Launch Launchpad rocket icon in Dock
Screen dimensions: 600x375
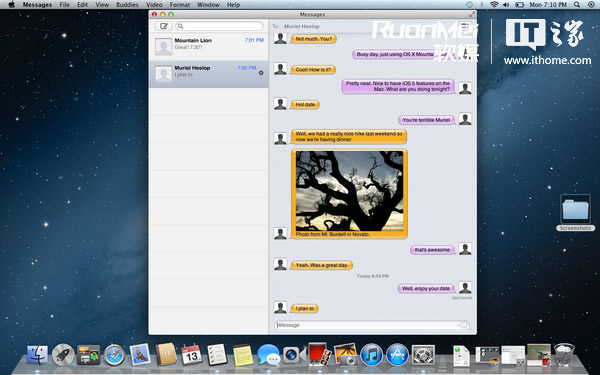tap(63, 355)
